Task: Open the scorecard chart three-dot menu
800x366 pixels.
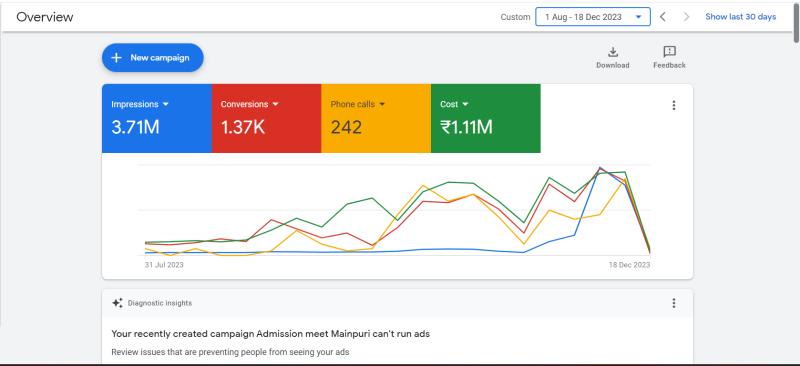Action: [x=673, y=105]
